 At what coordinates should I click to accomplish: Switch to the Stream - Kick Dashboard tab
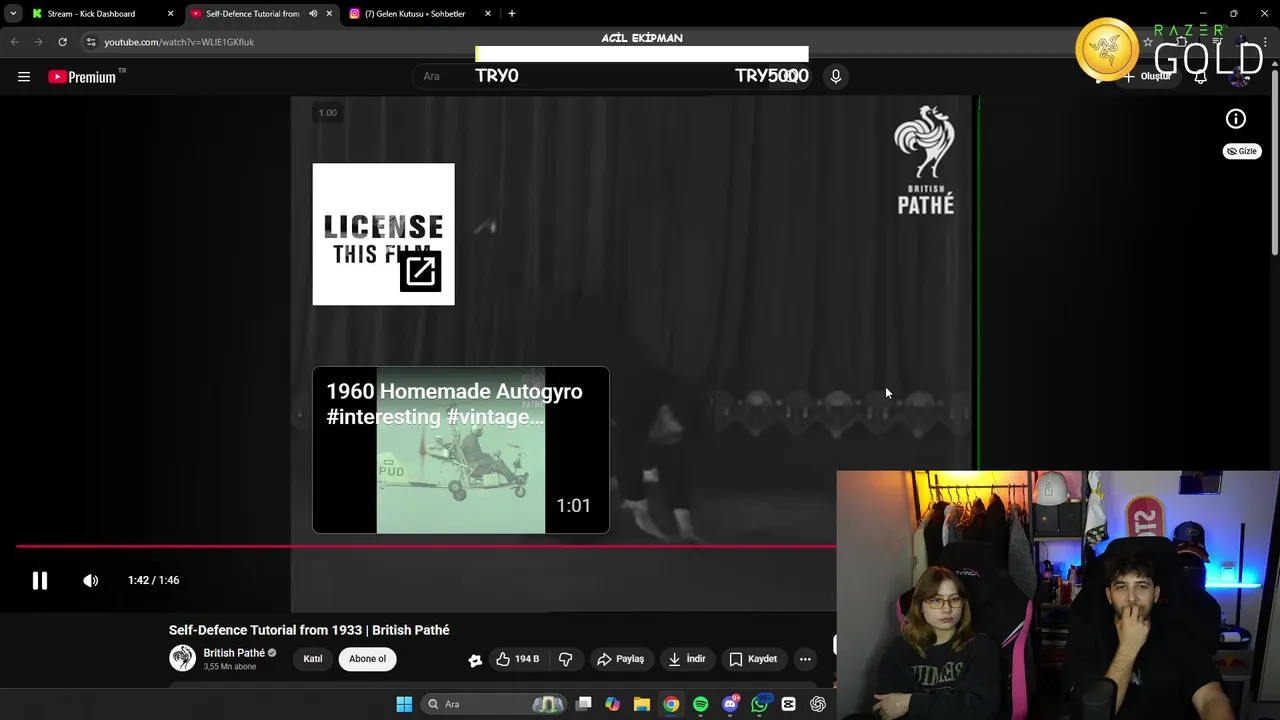[x=90, y=14]
